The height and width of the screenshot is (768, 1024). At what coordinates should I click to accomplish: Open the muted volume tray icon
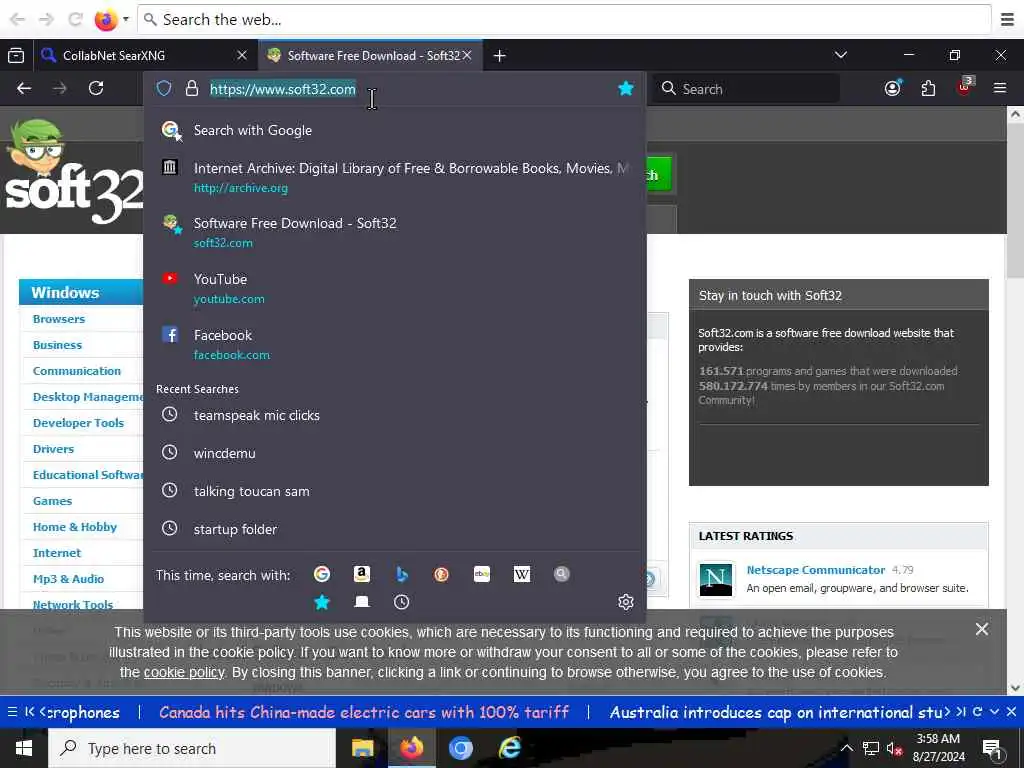tap(894, 749)
